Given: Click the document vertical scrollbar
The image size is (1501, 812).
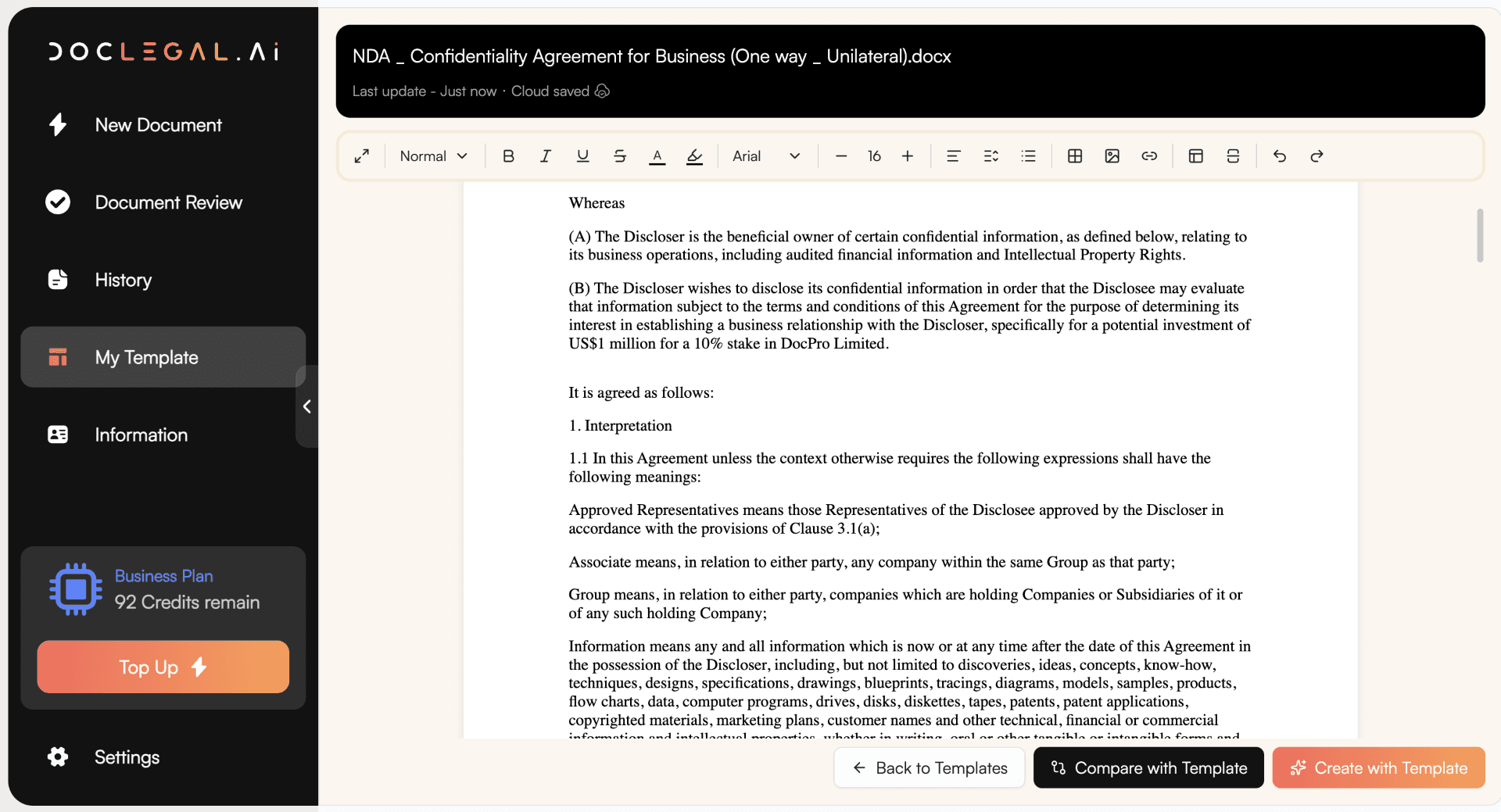Looking at the screenshot, I should tap(1480, 235).
